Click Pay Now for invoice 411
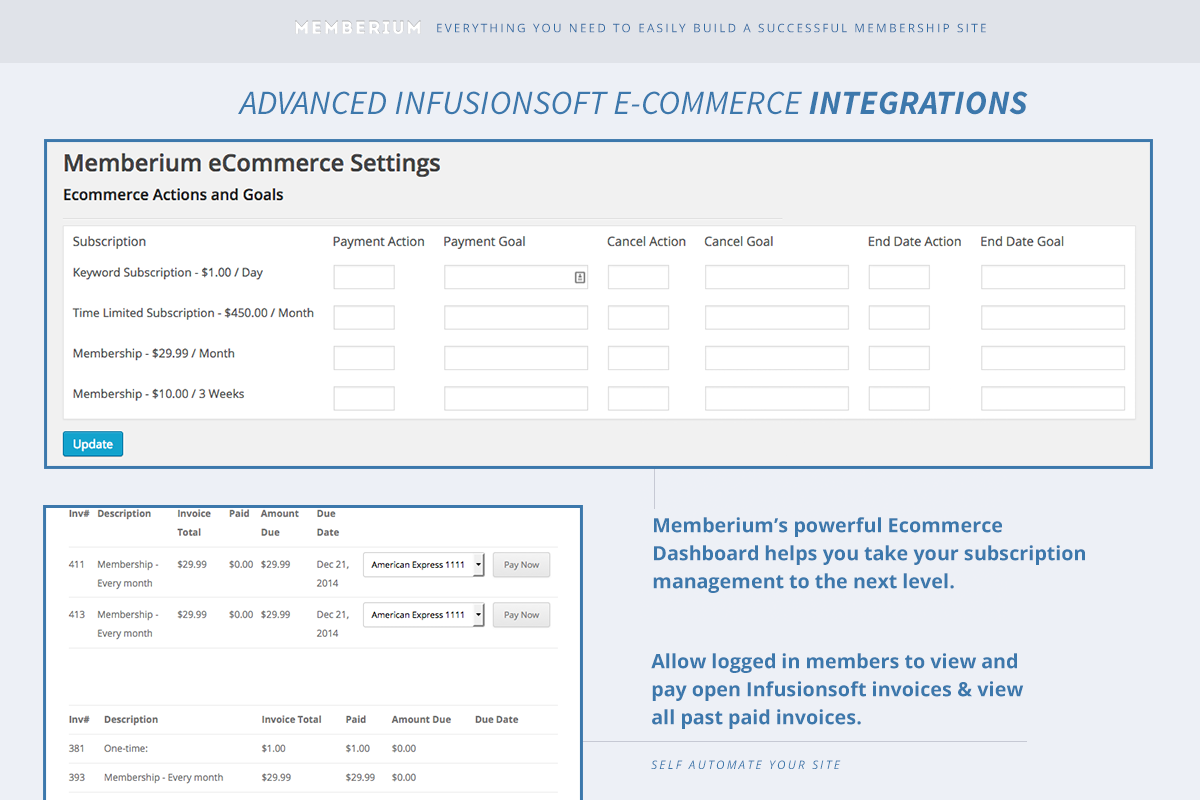Viewport: 1200px width, 800px height. 521,564
